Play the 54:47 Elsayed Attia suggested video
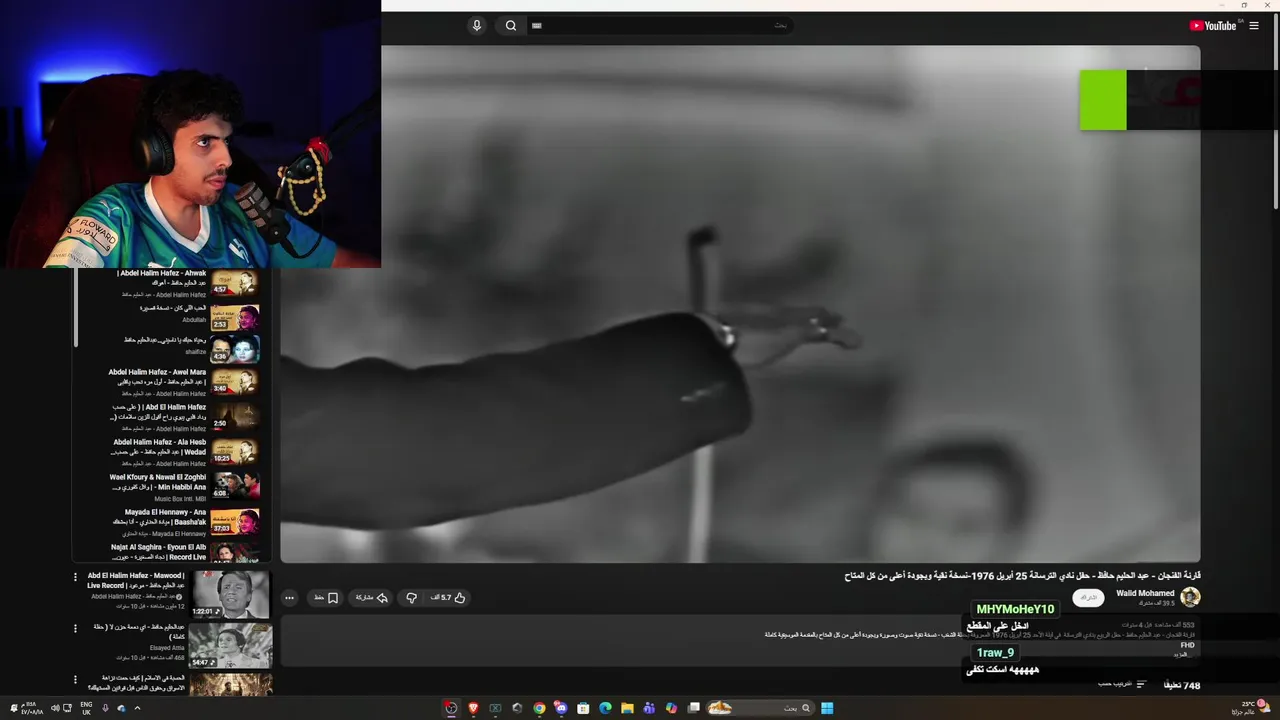The image size is (1280, 720). [231, 645]
